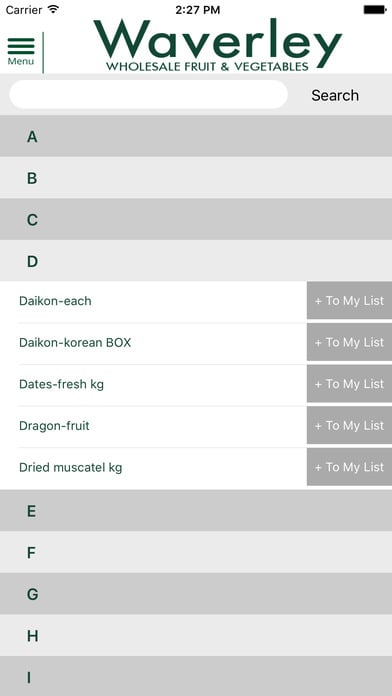This screenshot has height=696, width=392.
Task: Tap the Search button
Action: coord(335,95)
